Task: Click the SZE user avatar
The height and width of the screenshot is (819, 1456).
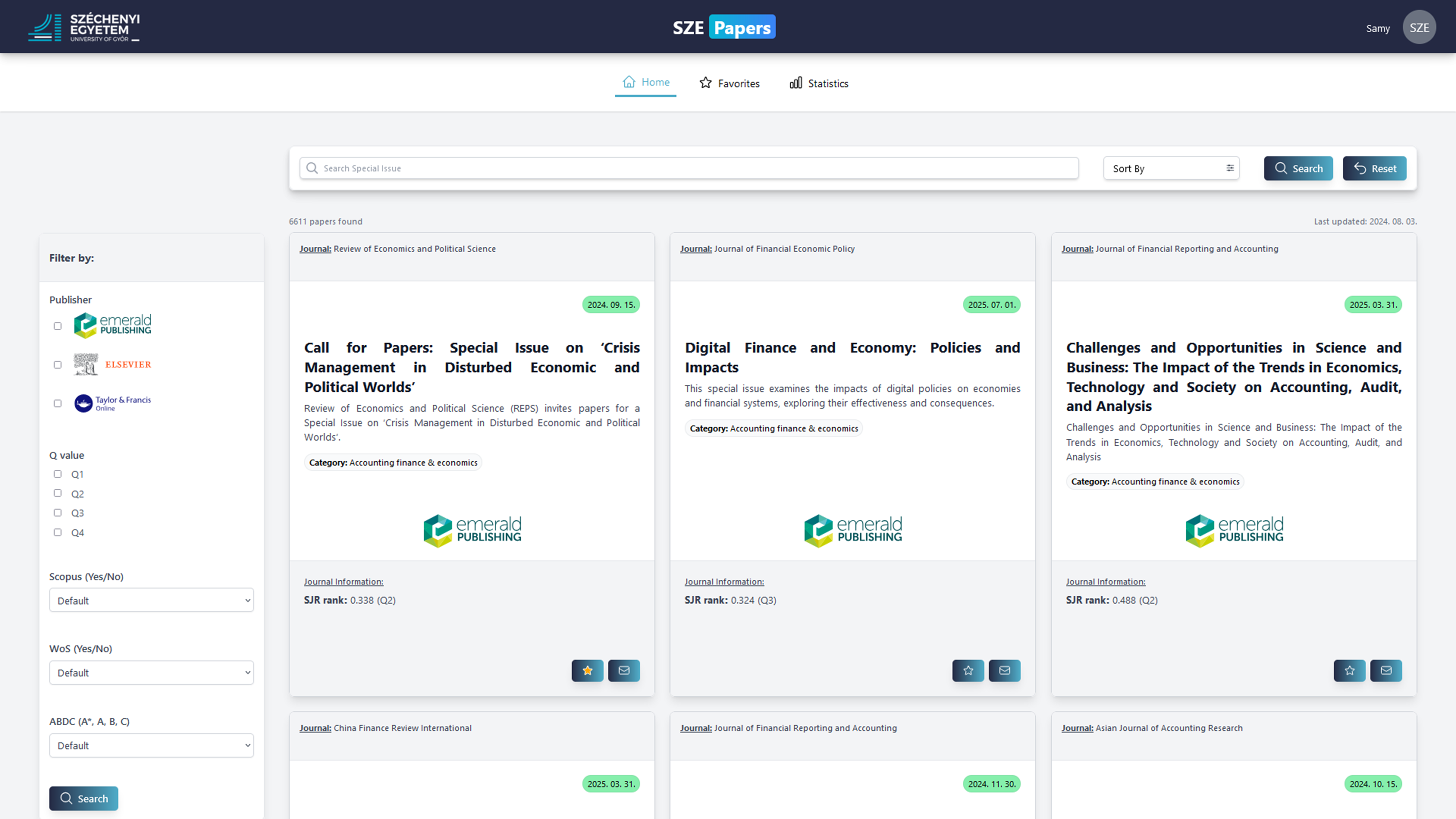Action: coord(1419,27)
